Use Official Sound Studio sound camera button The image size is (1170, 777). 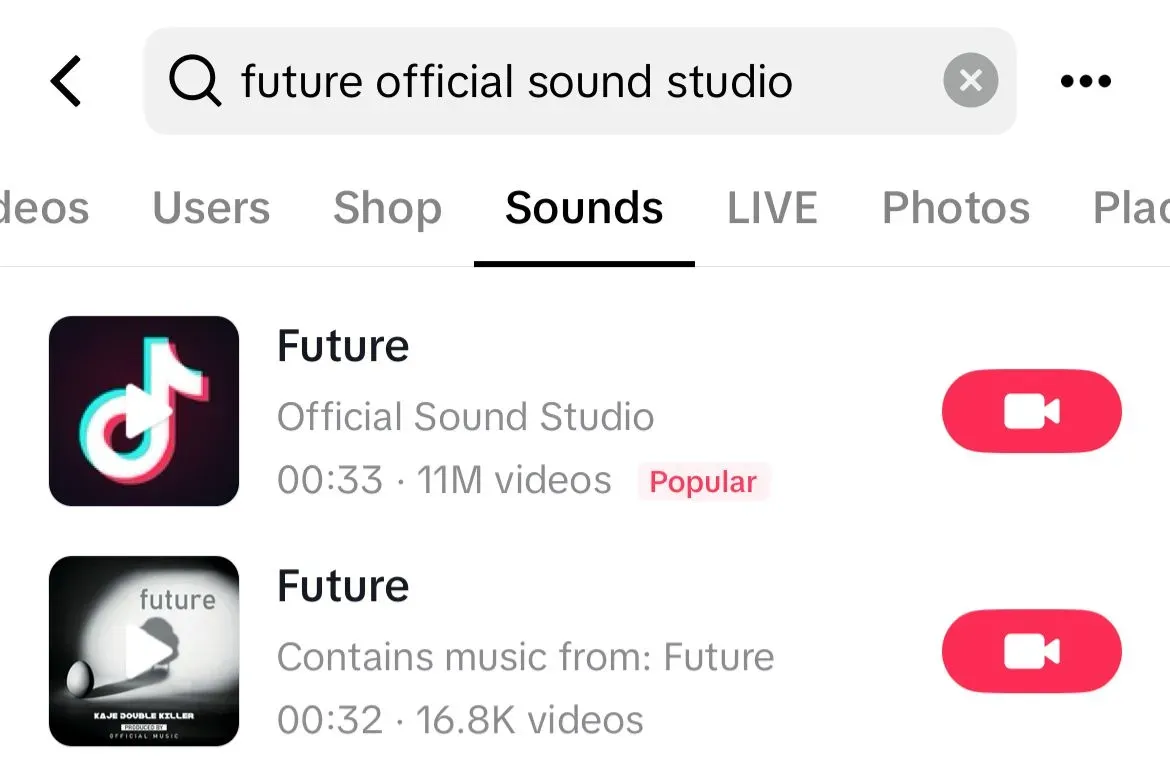1031,411
